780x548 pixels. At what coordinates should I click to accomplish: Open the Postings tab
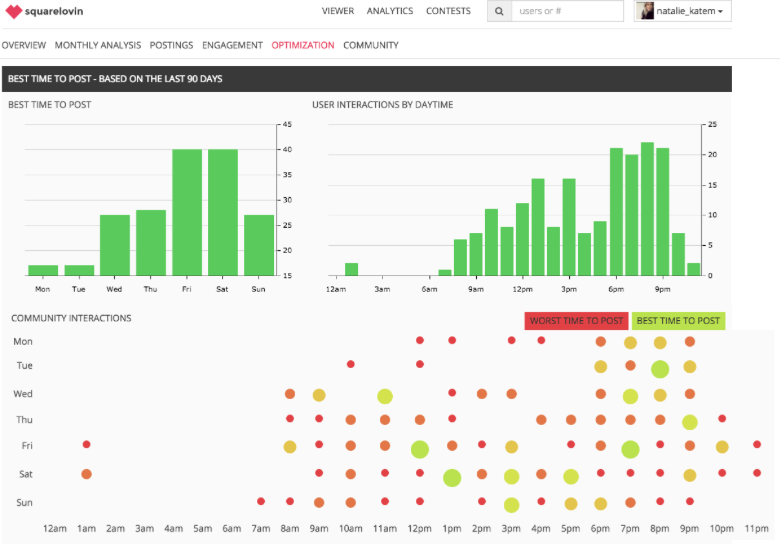tap(171, 45)
